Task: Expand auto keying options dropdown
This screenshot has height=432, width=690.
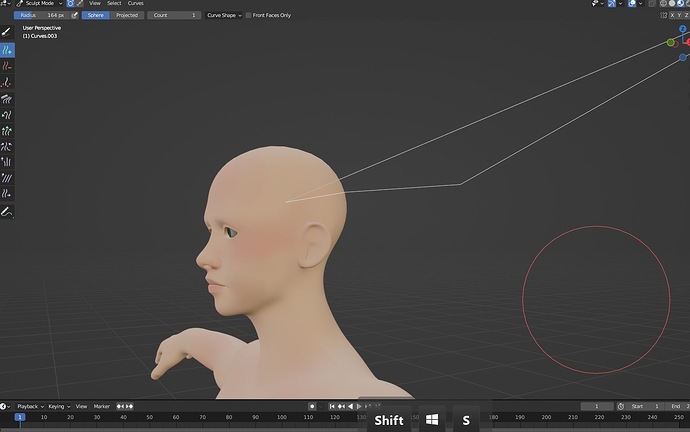Action: (x=320, y=406)
